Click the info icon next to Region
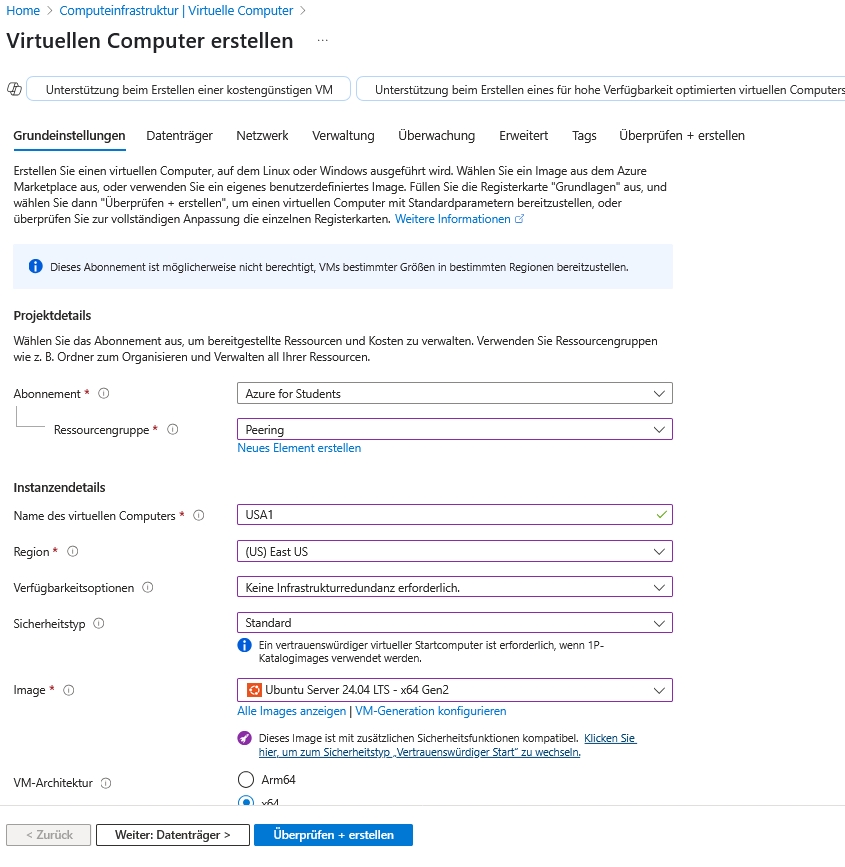The image size is (845, 867). tap(72, 552)
